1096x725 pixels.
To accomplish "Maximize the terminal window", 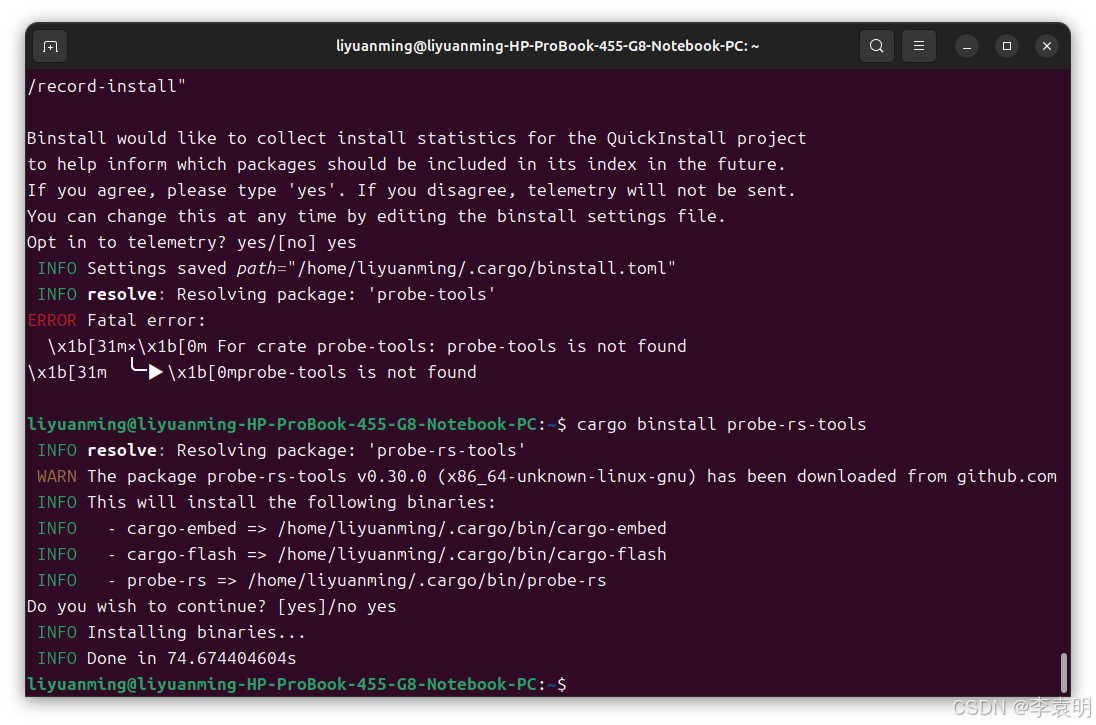I will 1007,46.
